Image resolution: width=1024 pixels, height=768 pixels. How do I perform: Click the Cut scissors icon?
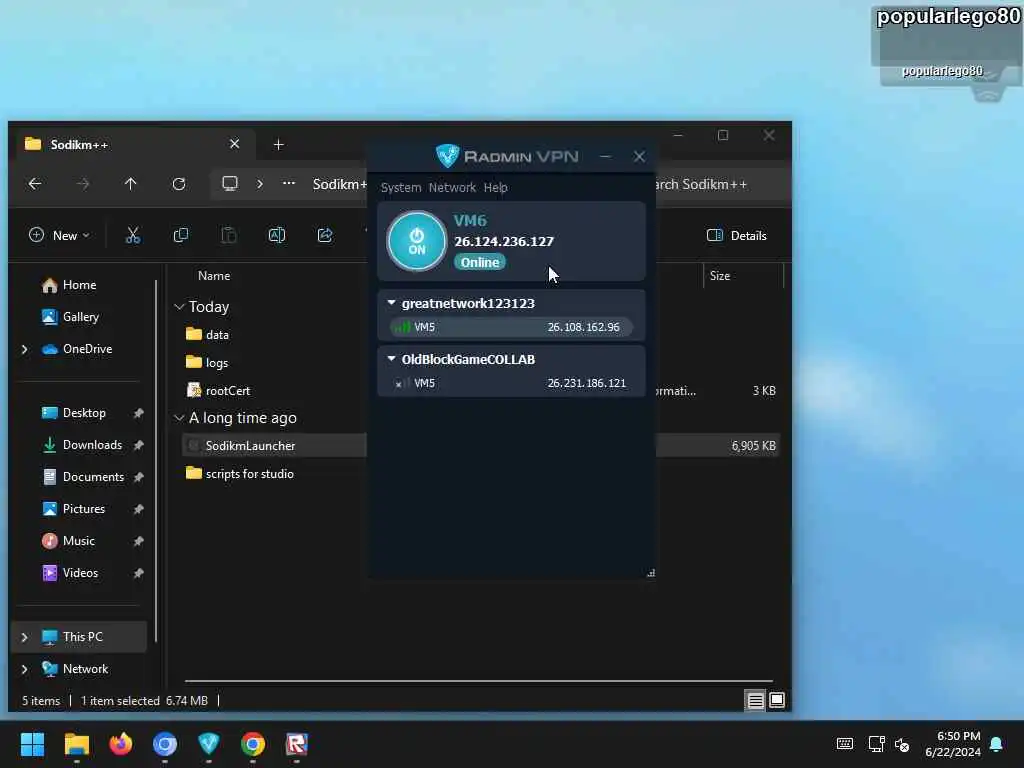133,235
